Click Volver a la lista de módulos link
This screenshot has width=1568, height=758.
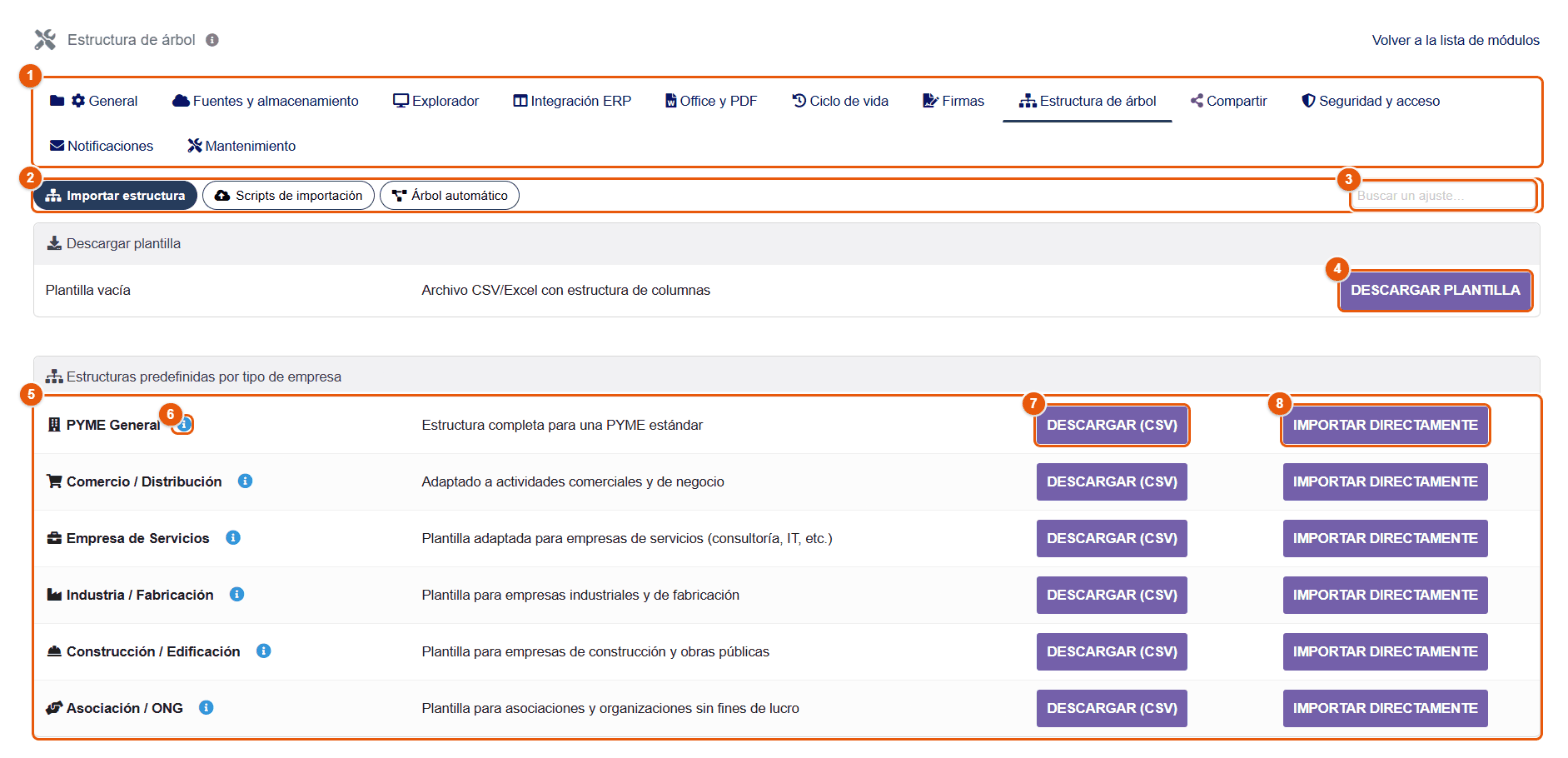(1455, 41)
